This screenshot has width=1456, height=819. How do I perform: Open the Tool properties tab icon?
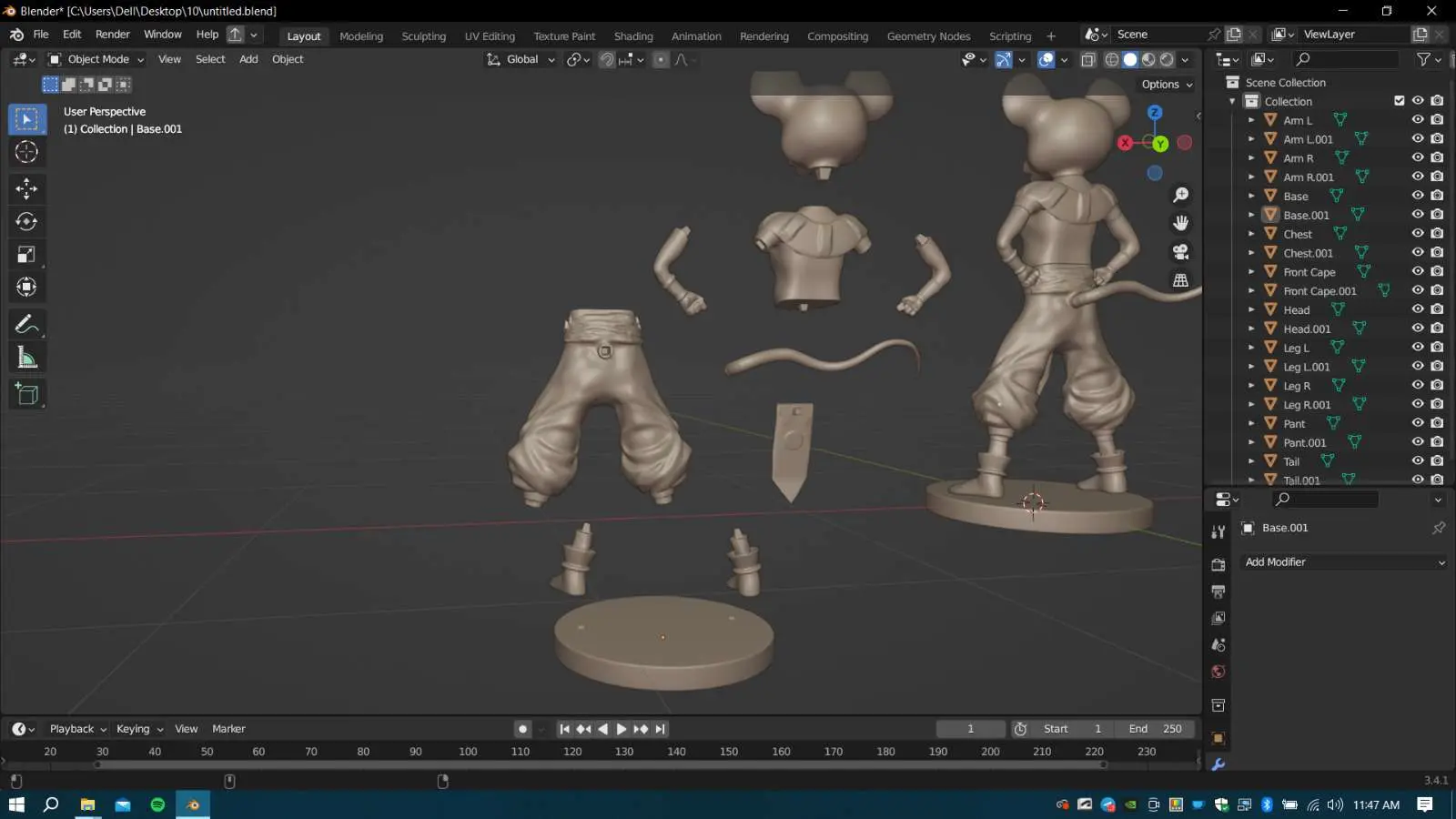pyautogui.click(x=1218, y=531)
